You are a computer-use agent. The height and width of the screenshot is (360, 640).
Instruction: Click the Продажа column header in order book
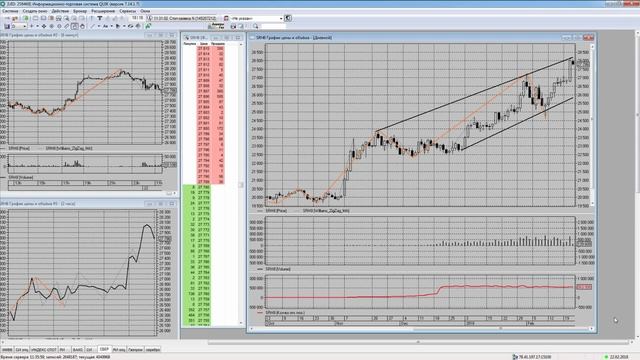tap(218, 43)
